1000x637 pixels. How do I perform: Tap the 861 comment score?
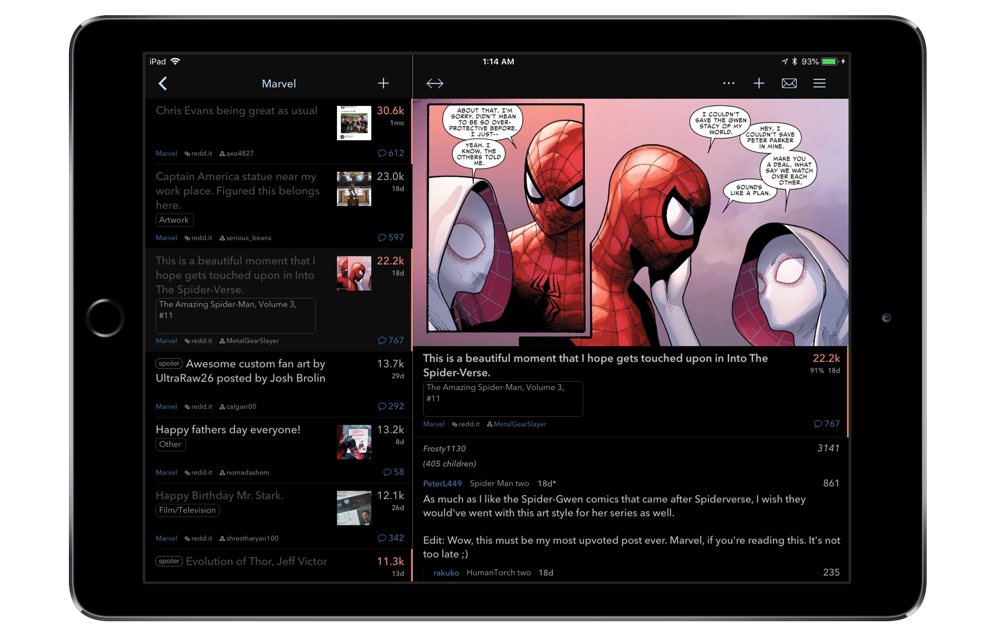click(x=831, y=483)
